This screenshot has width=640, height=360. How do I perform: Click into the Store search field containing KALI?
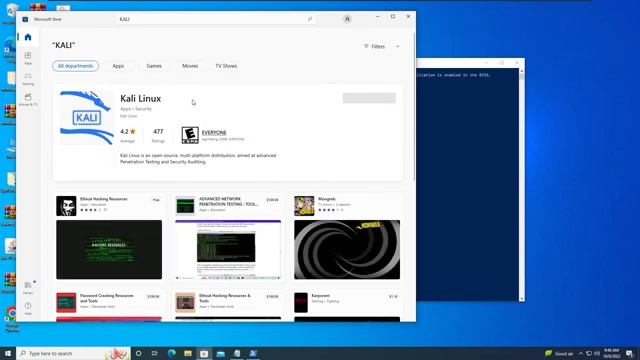point(216,19)
